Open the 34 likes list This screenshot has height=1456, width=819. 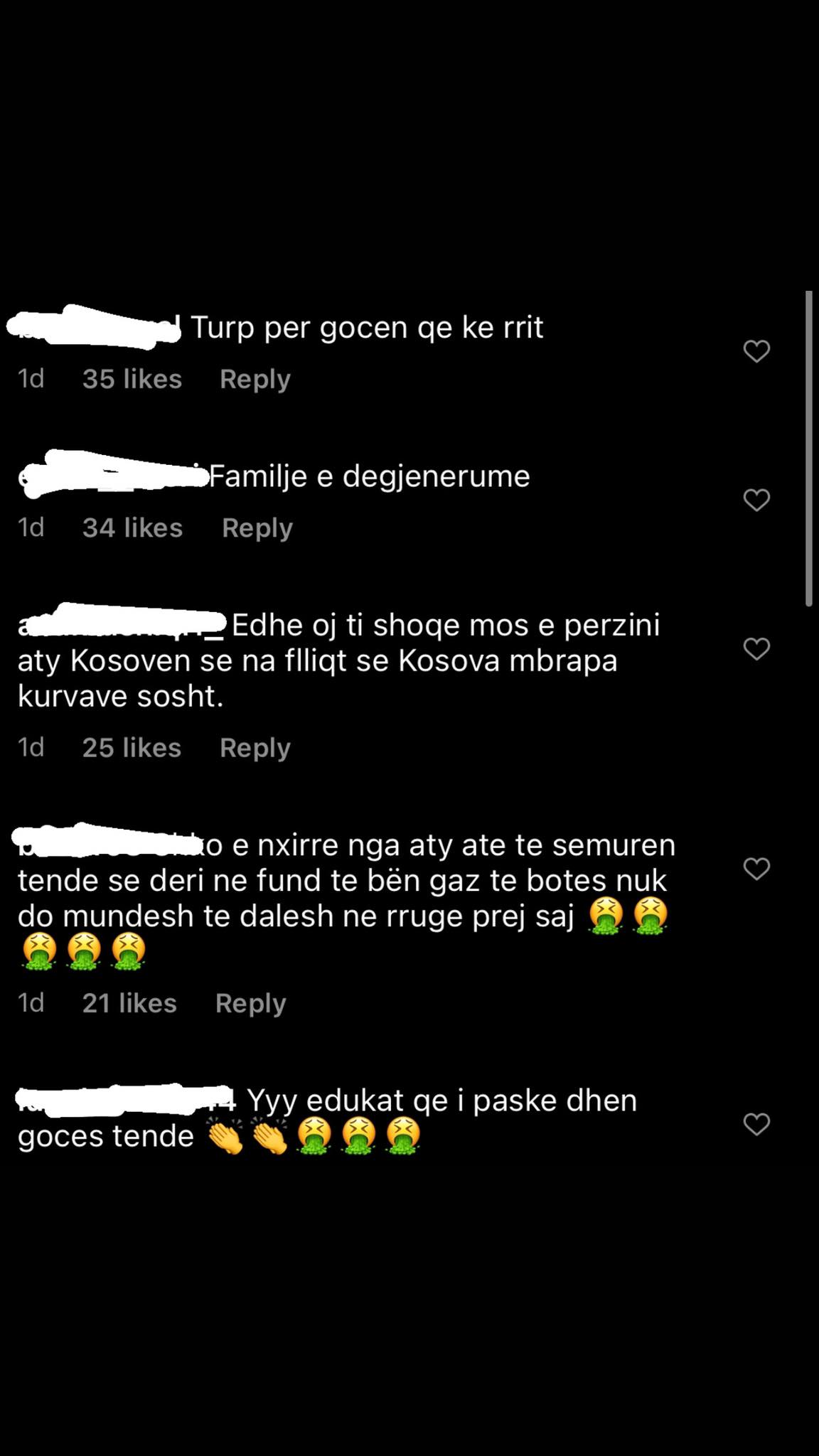(x=132, y=528)
